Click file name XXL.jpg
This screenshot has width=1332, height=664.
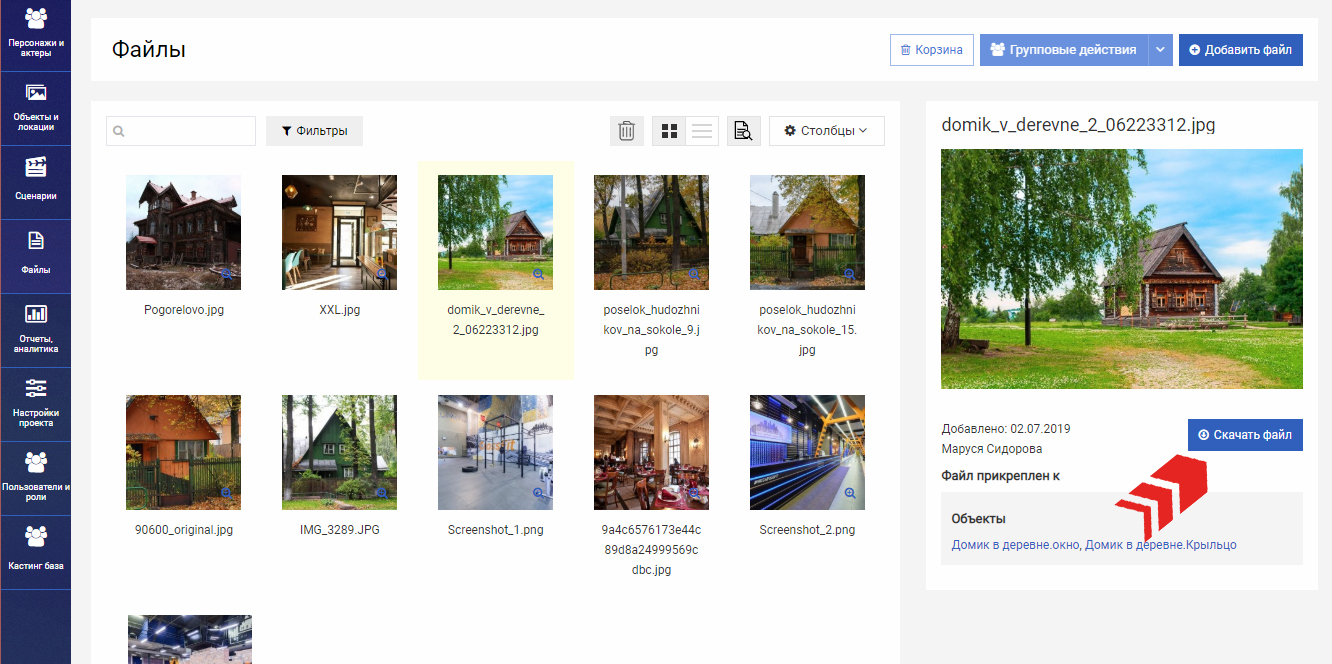(x=340, y=310)
